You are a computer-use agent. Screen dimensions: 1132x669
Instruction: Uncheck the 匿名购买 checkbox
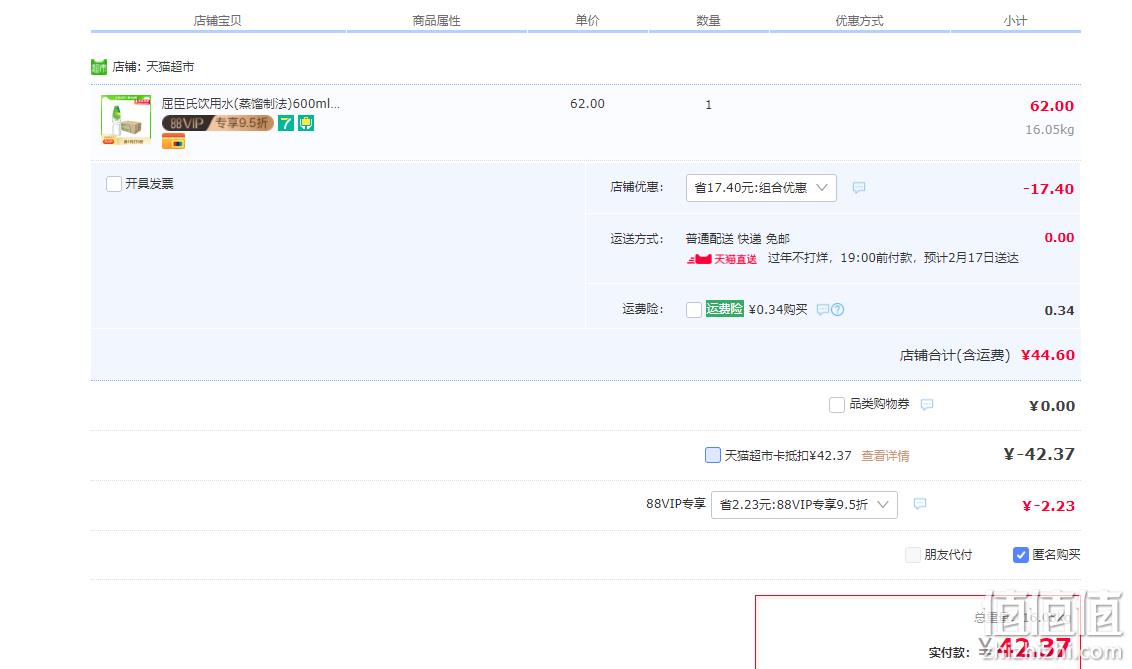[x=1021, y=554]
